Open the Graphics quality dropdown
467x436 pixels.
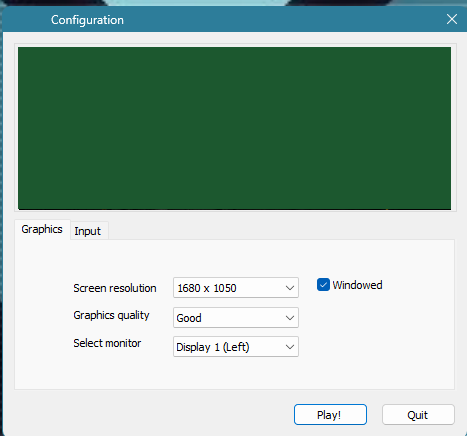tap(236, 318)
